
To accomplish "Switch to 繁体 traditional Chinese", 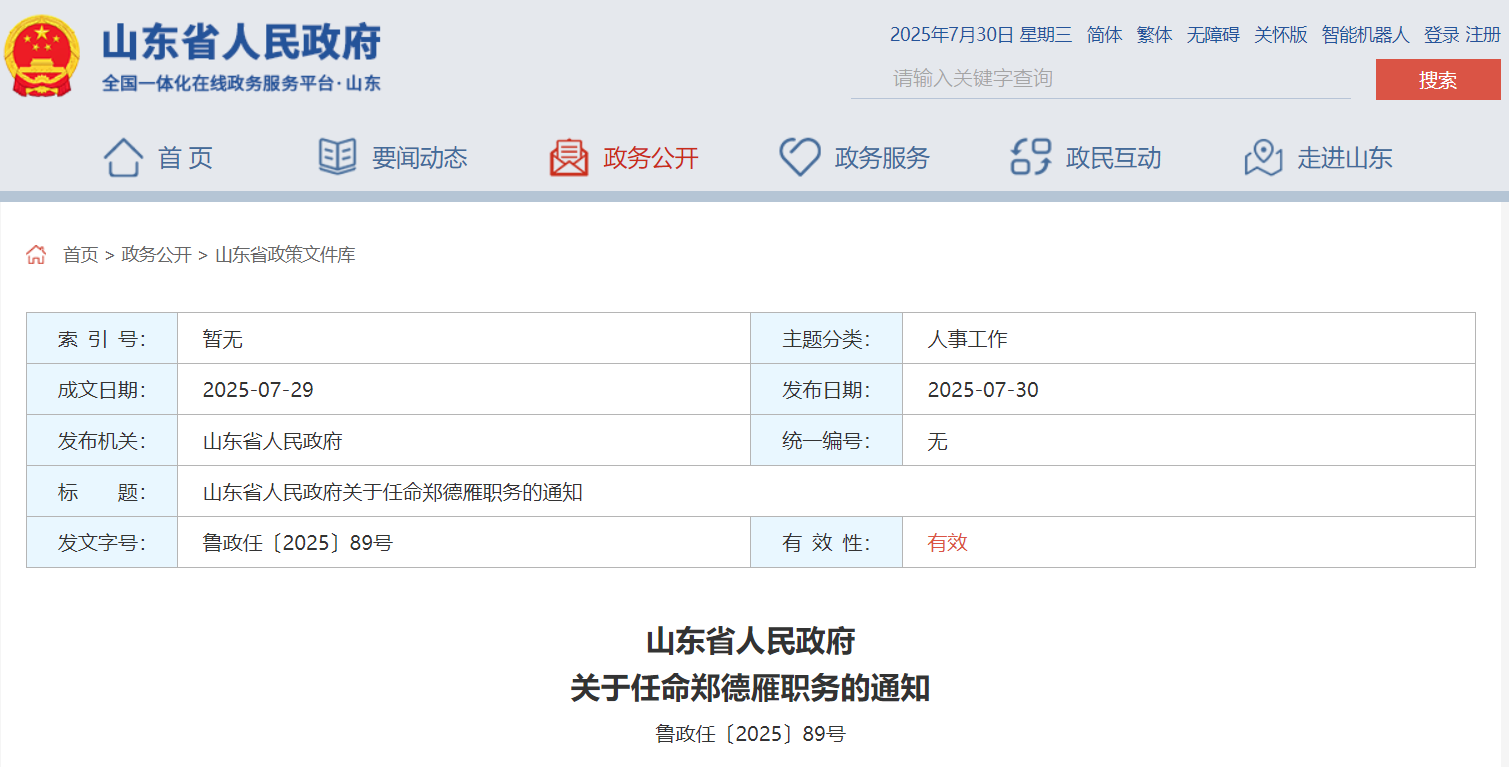I will pyautogui.click(x=1154, y=35).
